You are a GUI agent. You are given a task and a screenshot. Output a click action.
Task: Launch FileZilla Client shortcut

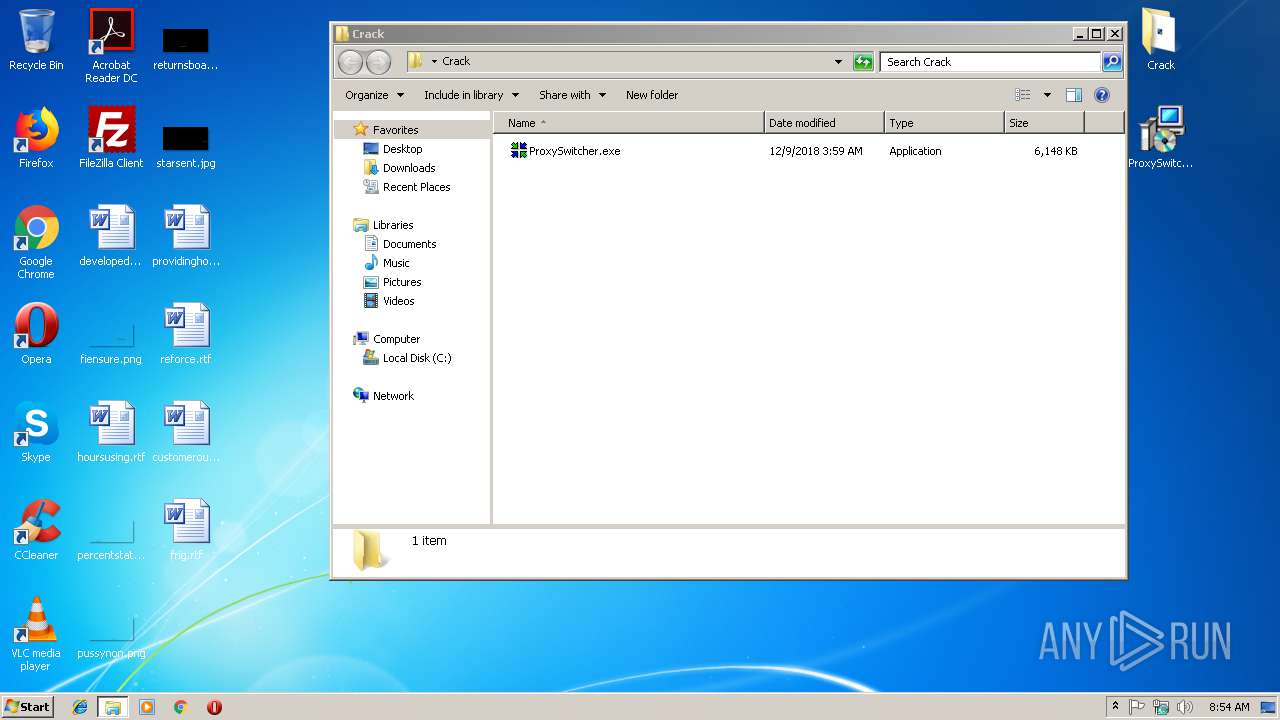[111, 138]
